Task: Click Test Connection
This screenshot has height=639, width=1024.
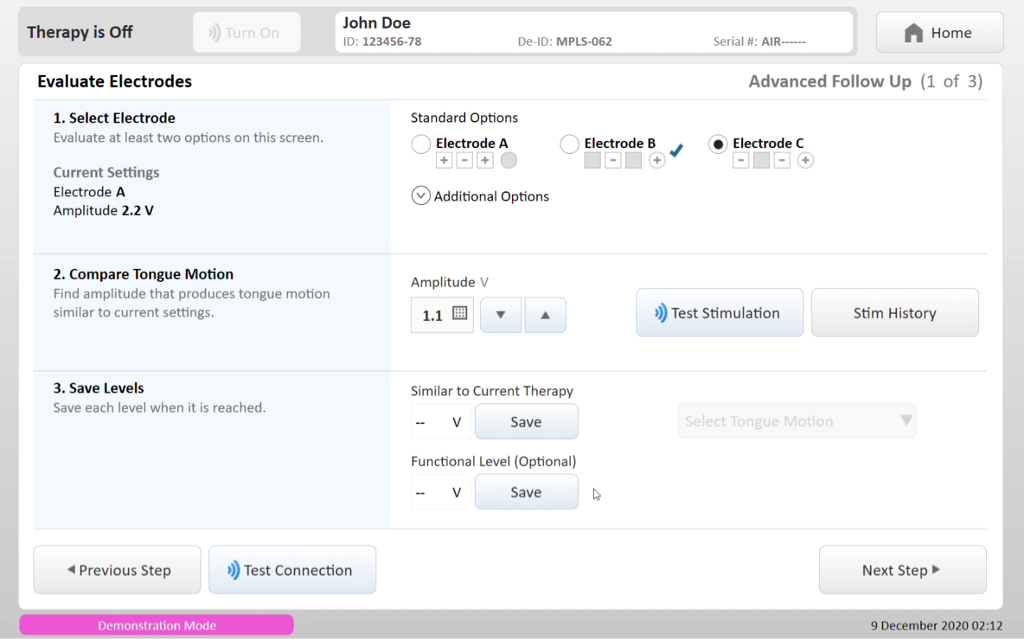Action: pos(292,570)
